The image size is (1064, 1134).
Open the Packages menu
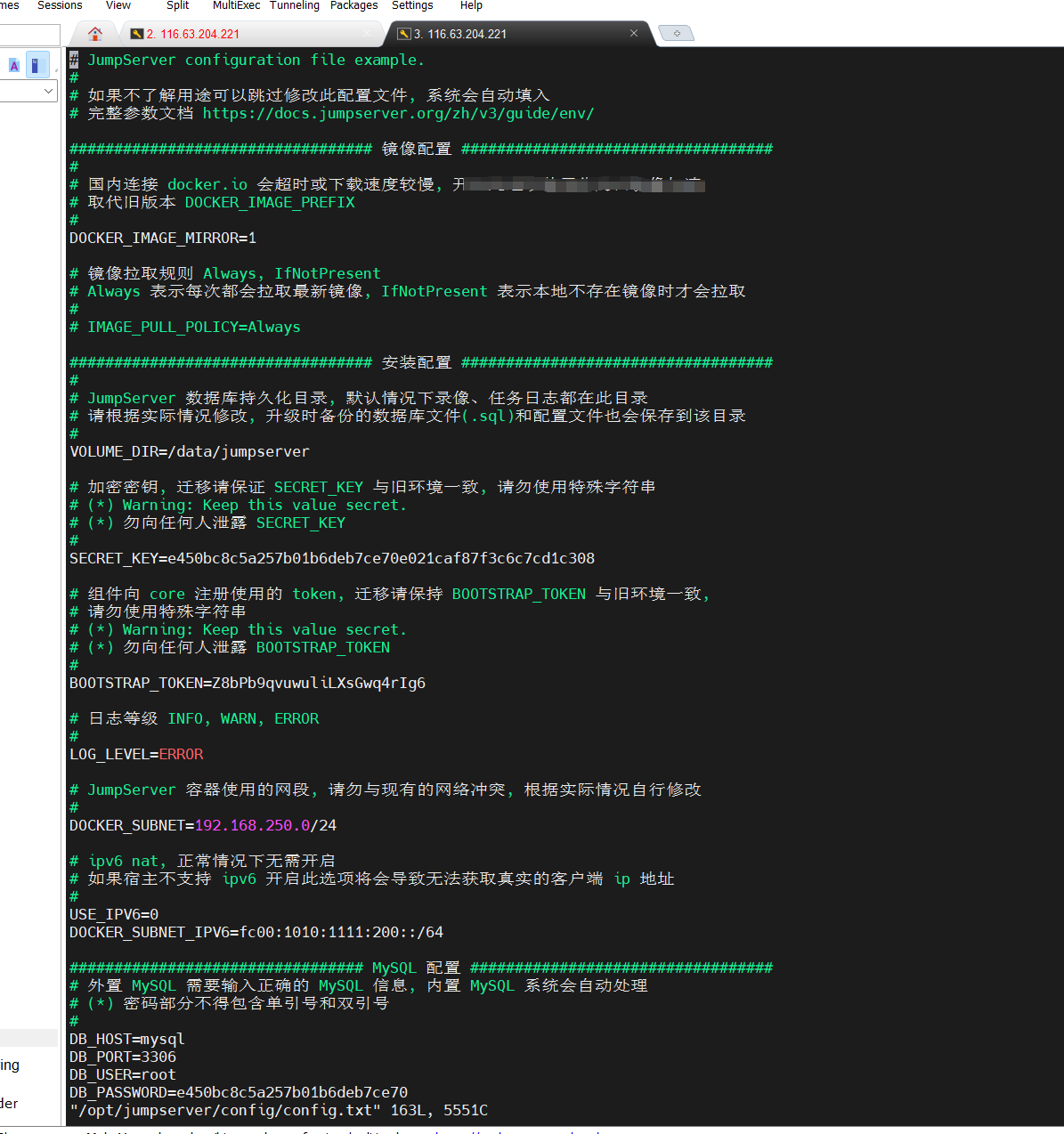coord(354,5)
